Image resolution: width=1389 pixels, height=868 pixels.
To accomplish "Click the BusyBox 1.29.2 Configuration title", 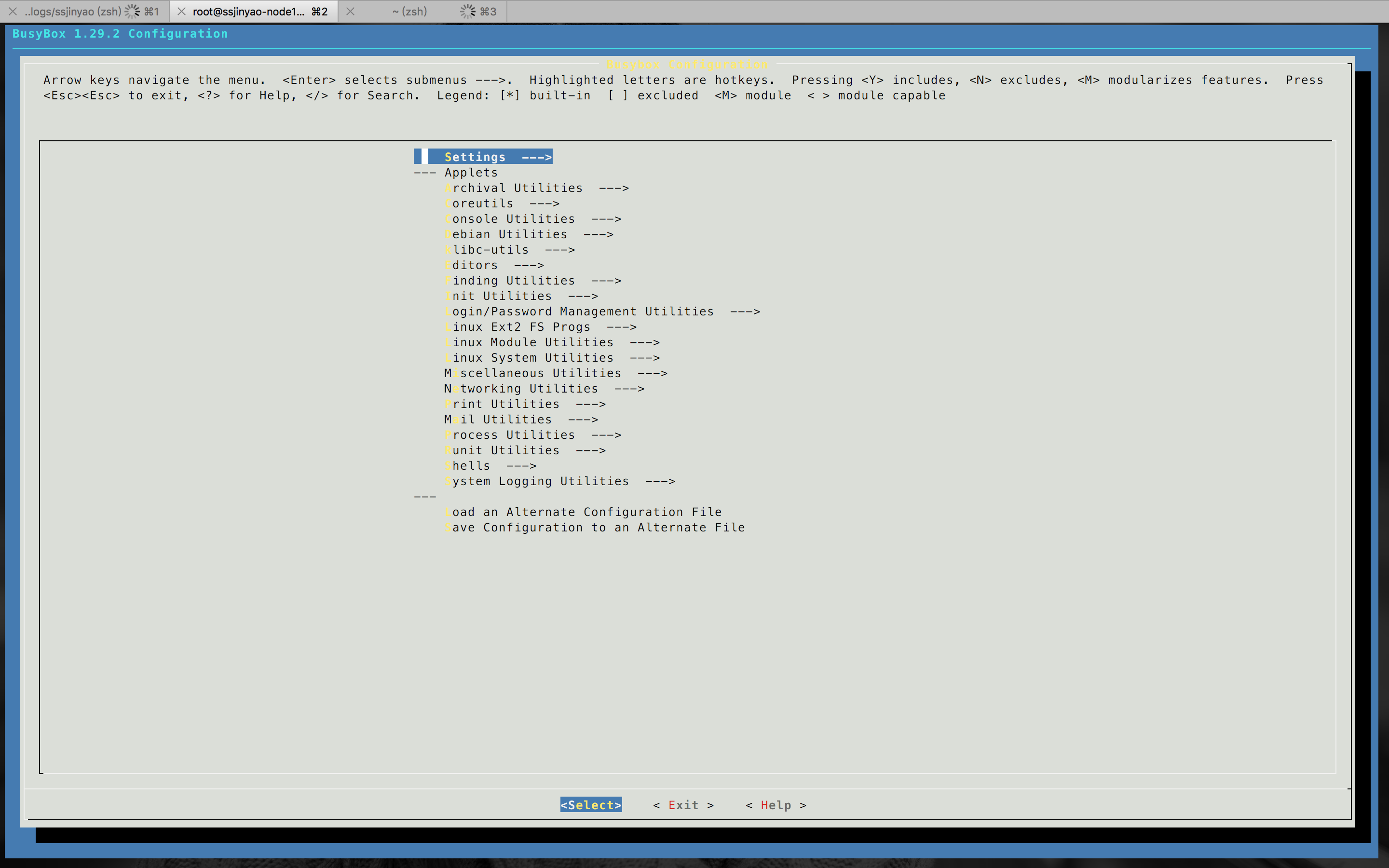I will coord(120,33).
